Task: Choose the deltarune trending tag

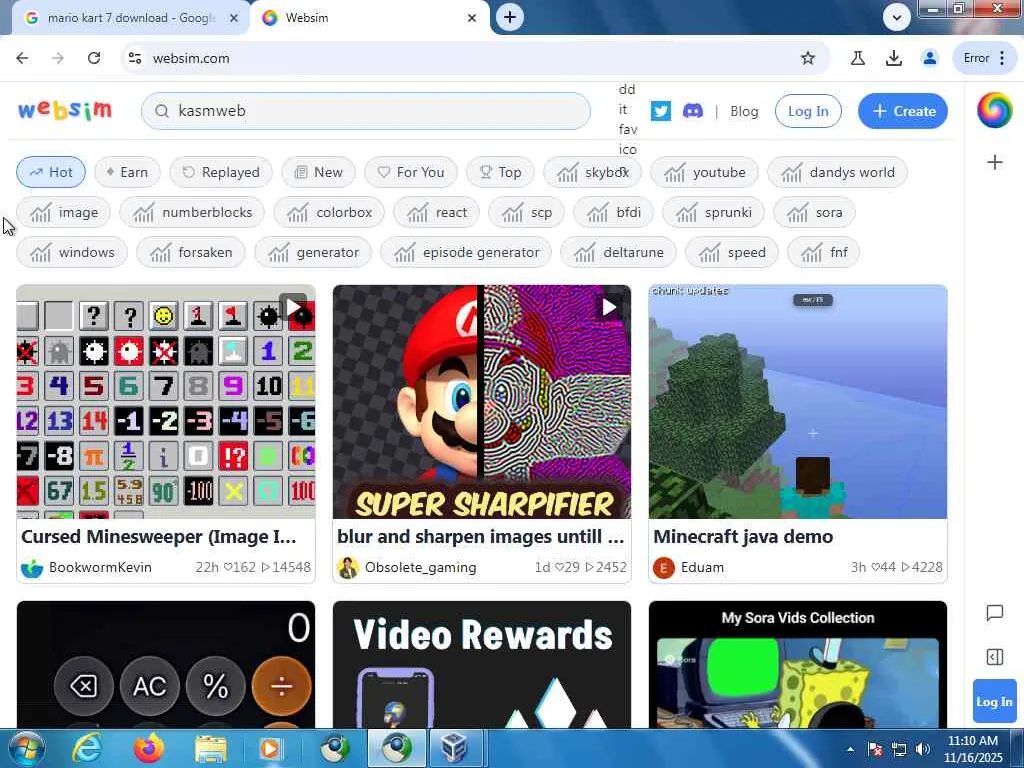Action: [618, 252]
